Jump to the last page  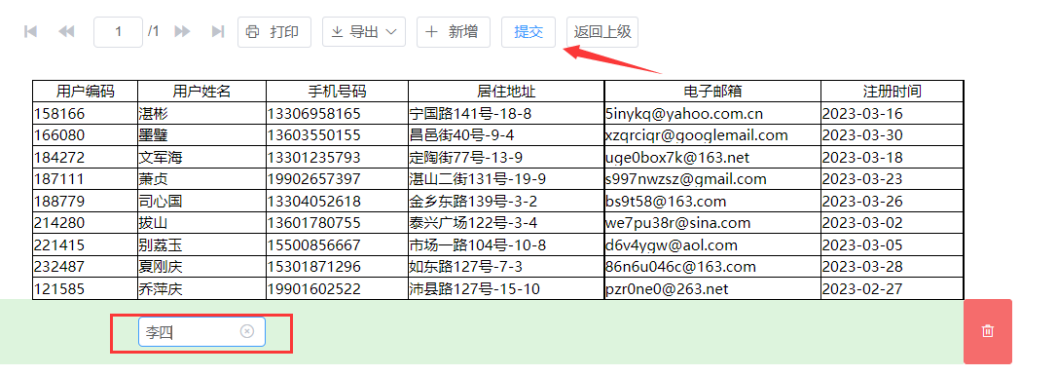pos(218,32)
